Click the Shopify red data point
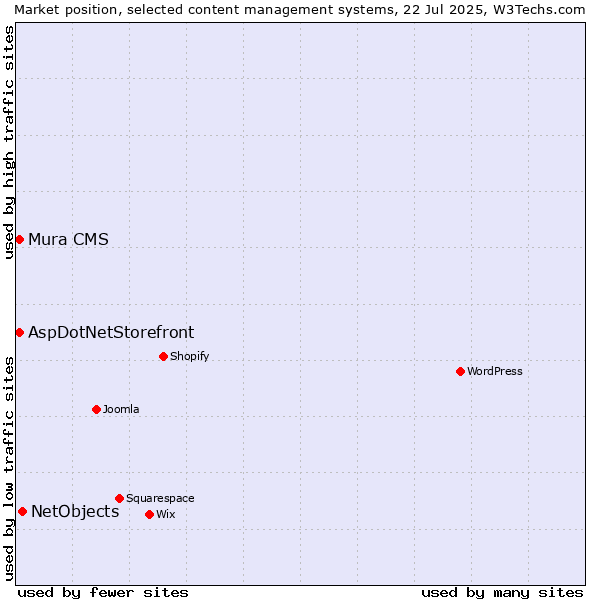Viewport: 600px width, 600px height. (x=163, y=357)
